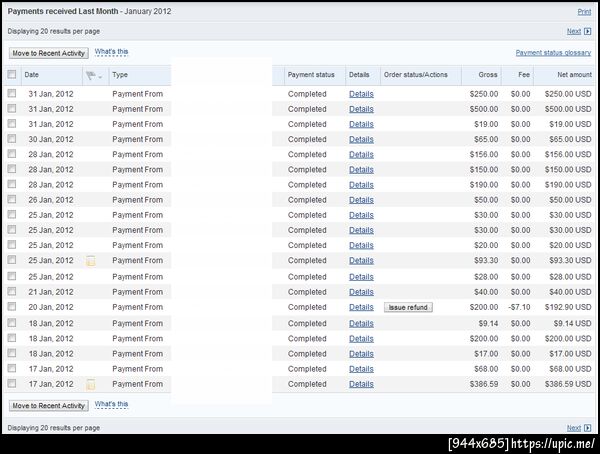
Task: Click the $9.14 USD net amount
Action: [572, 324]
